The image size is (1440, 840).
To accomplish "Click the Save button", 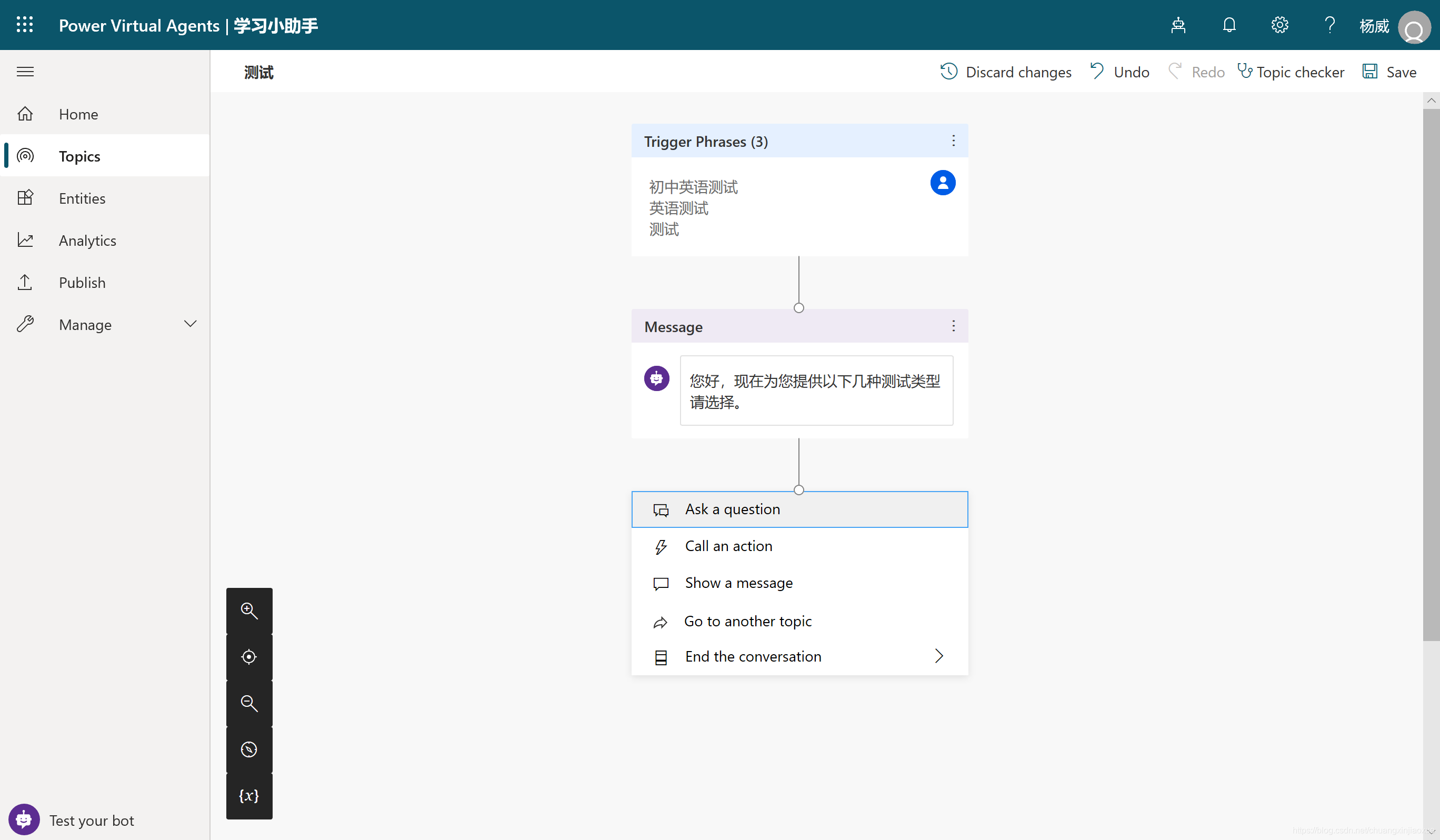I will pyautogui.click(x=1389, y=72).
